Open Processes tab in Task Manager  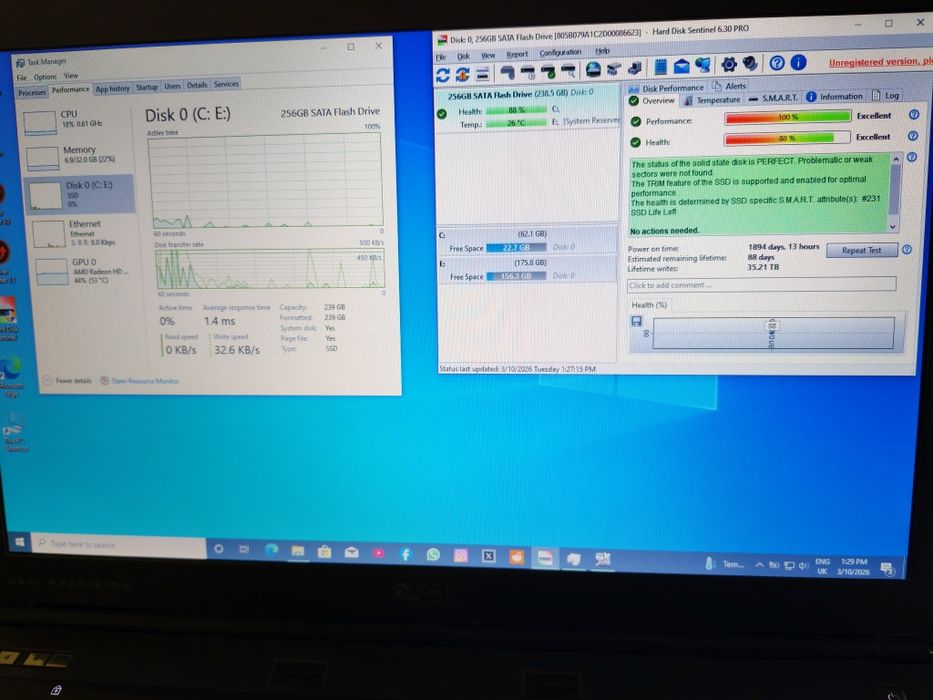(32, 92)
